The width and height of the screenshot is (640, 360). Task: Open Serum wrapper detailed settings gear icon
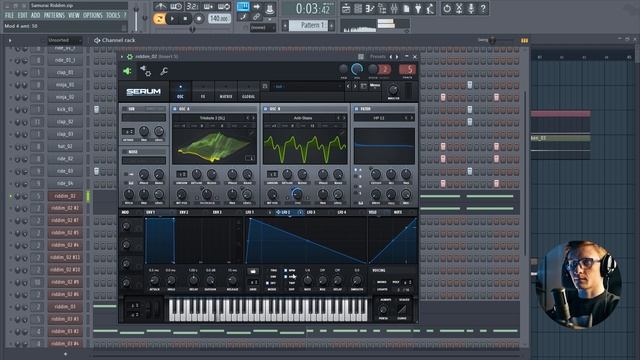[146, 71]
